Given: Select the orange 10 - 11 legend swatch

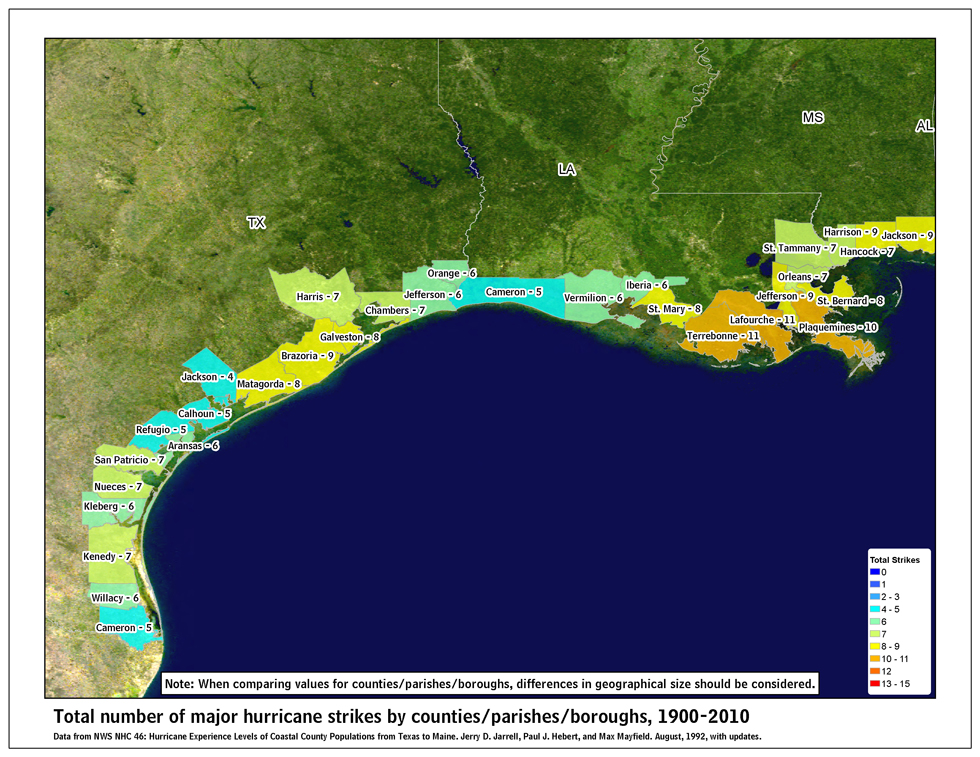Looking at the screenshot, I should click(x=875, y=658).
